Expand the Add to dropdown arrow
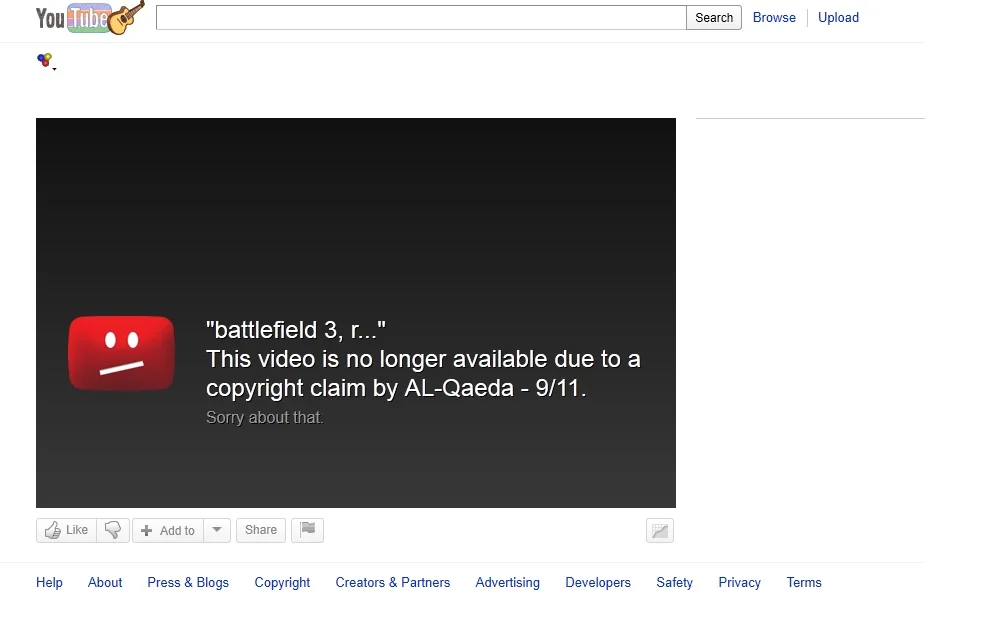The image size is (1008, 630). pyautogui.click(x=217, y=530)
